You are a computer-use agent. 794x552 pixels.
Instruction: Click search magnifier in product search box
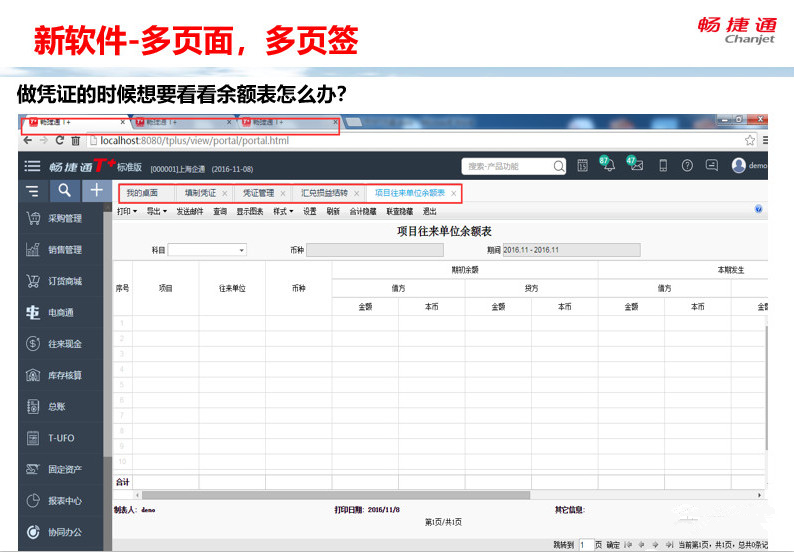(559, 166)
